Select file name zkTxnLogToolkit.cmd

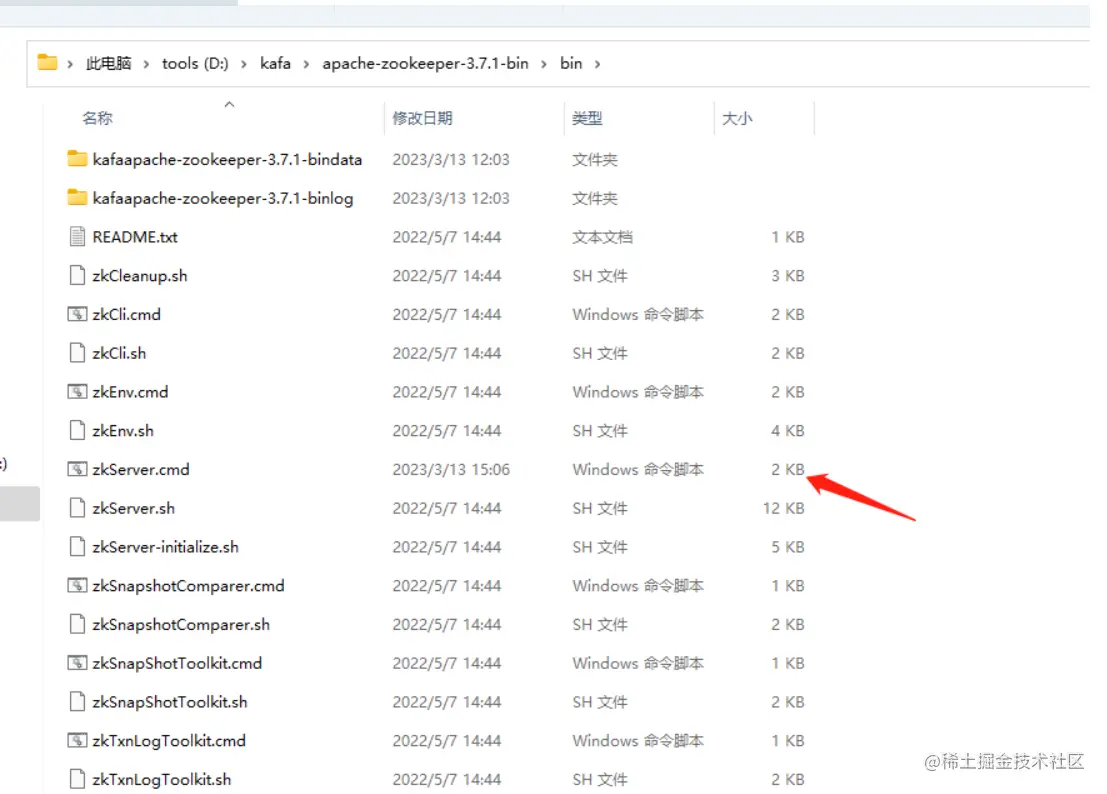pyautogui.click(x=169, y=741)
